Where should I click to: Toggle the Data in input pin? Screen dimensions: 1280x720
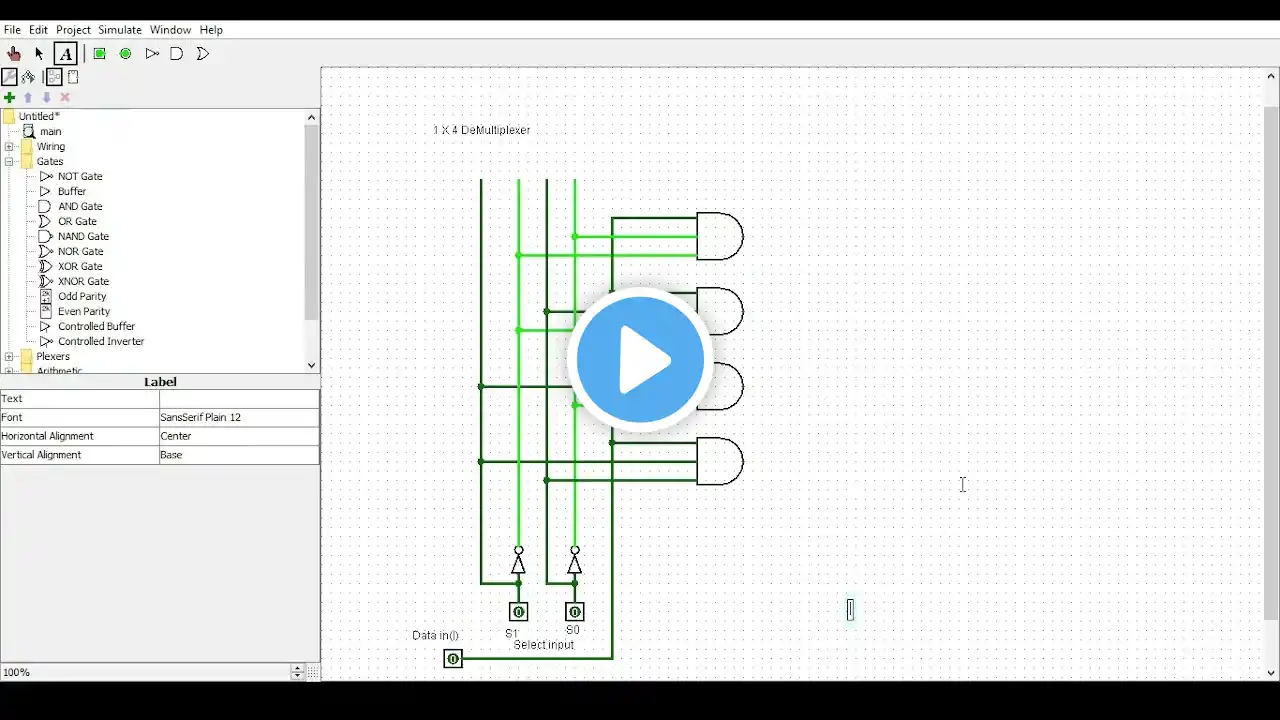coord(453,658)
